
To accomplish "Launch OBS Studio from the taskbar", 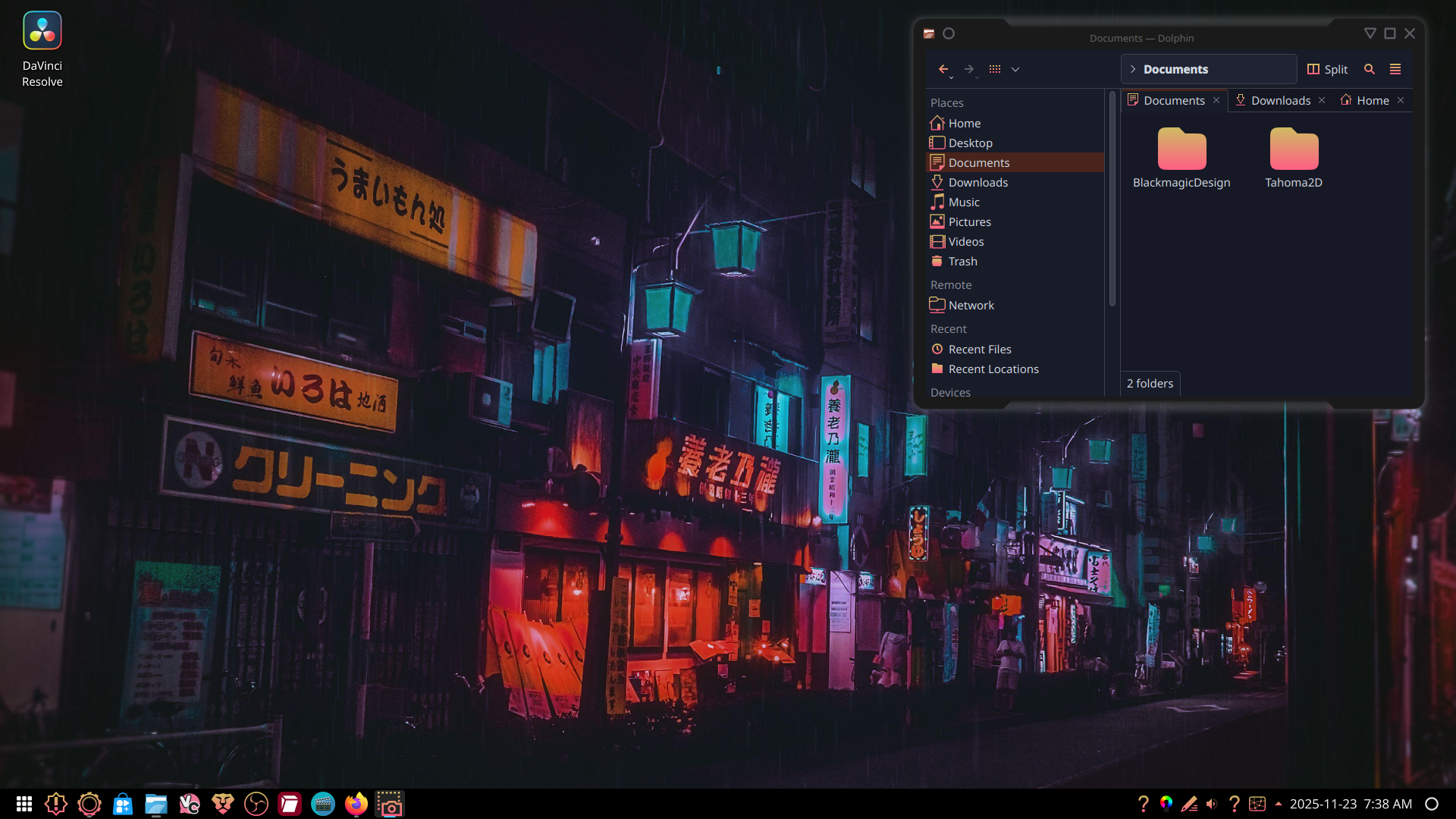I will 256,804.
